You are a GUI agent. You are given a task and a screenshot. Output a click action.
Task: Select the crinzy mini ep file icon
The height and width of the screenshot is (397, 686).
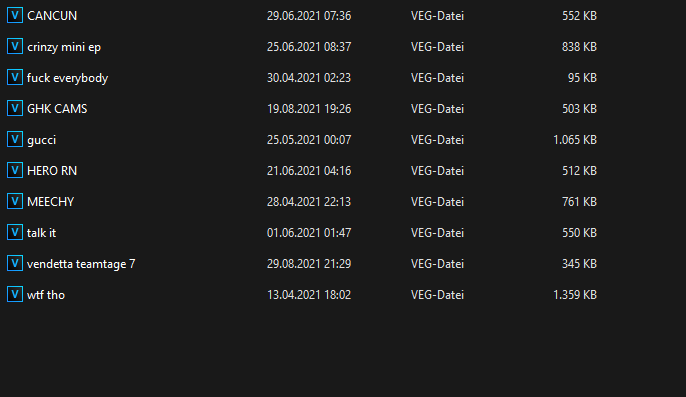[x=14, y=46]
